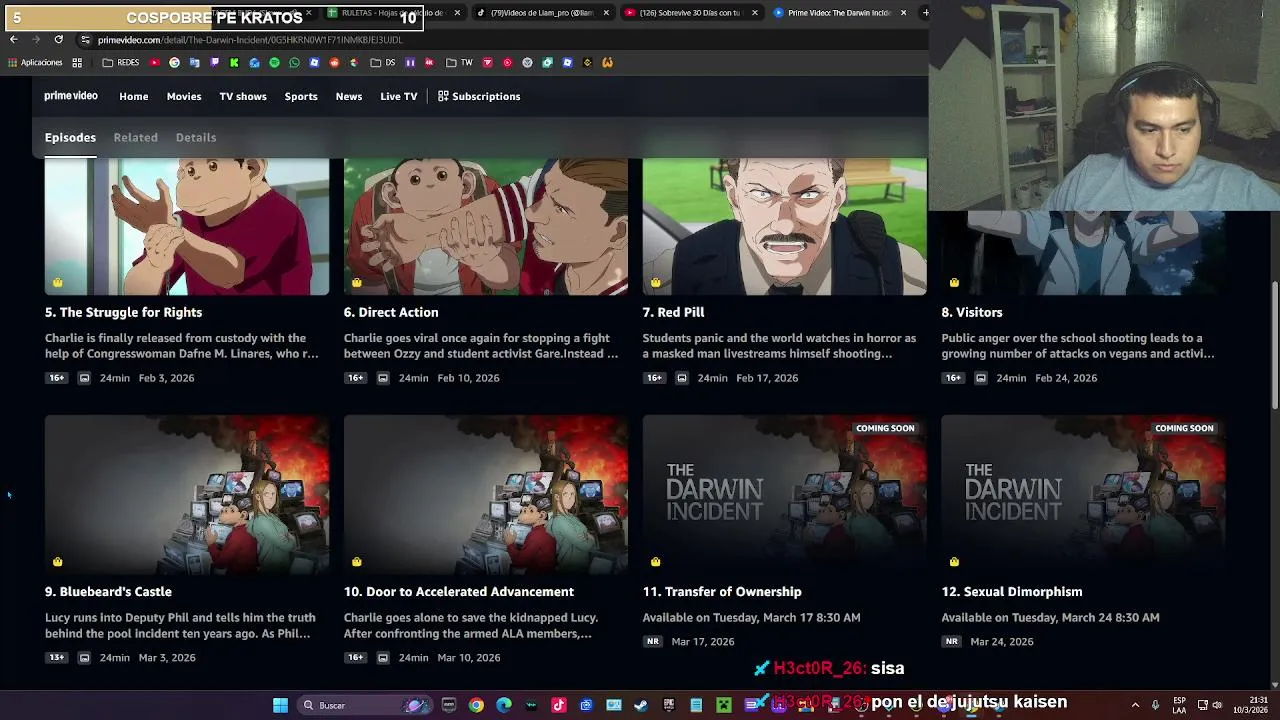1280x720 pixels.
Task: Open episode 8 Visitors title
Action: [971, 312]
